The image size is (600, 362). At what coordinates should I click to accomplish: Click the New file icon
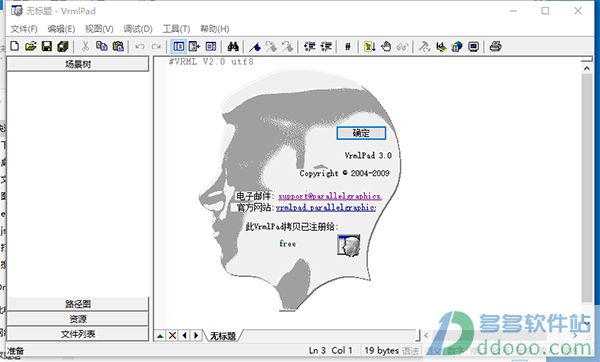pos(15,46)
